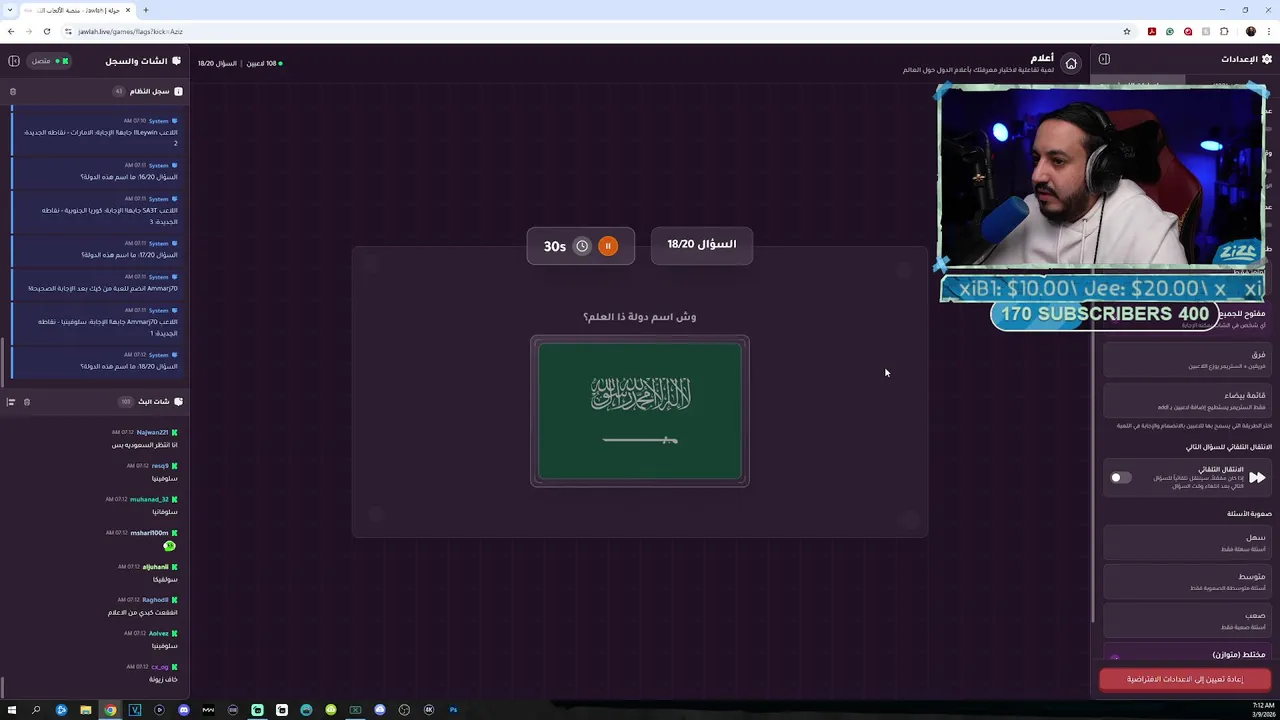Click the stream chat count badge 103
Viewport: 1280px width, 720px height.
(x=126, y=402)
